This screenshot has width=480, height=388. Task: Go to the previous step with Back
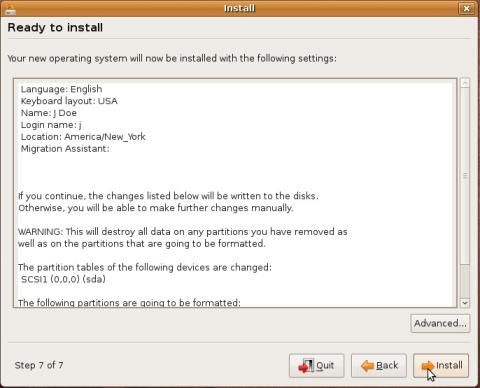(379, 366)
